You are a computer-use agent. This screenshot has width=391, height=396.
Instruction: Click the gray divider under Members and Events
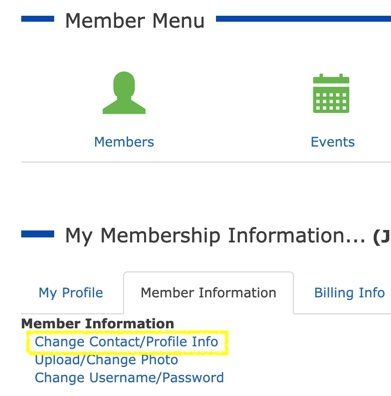206,162
